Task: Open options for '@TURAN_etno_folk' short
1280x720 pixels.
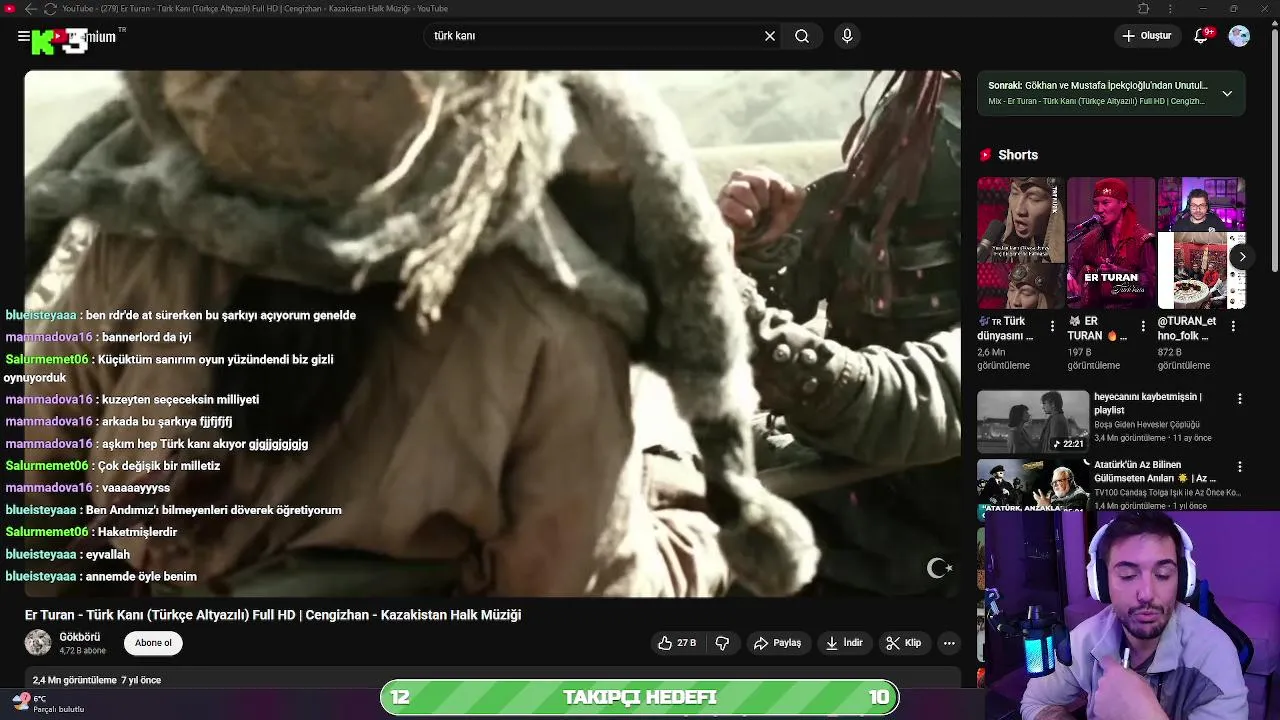Action: (1233, 326)
